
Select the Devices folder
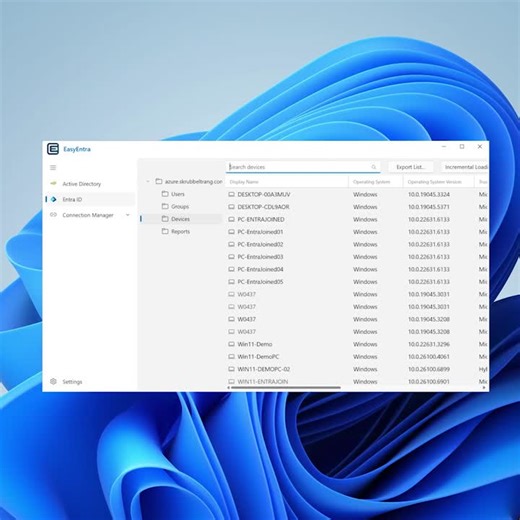click(180, 219)
